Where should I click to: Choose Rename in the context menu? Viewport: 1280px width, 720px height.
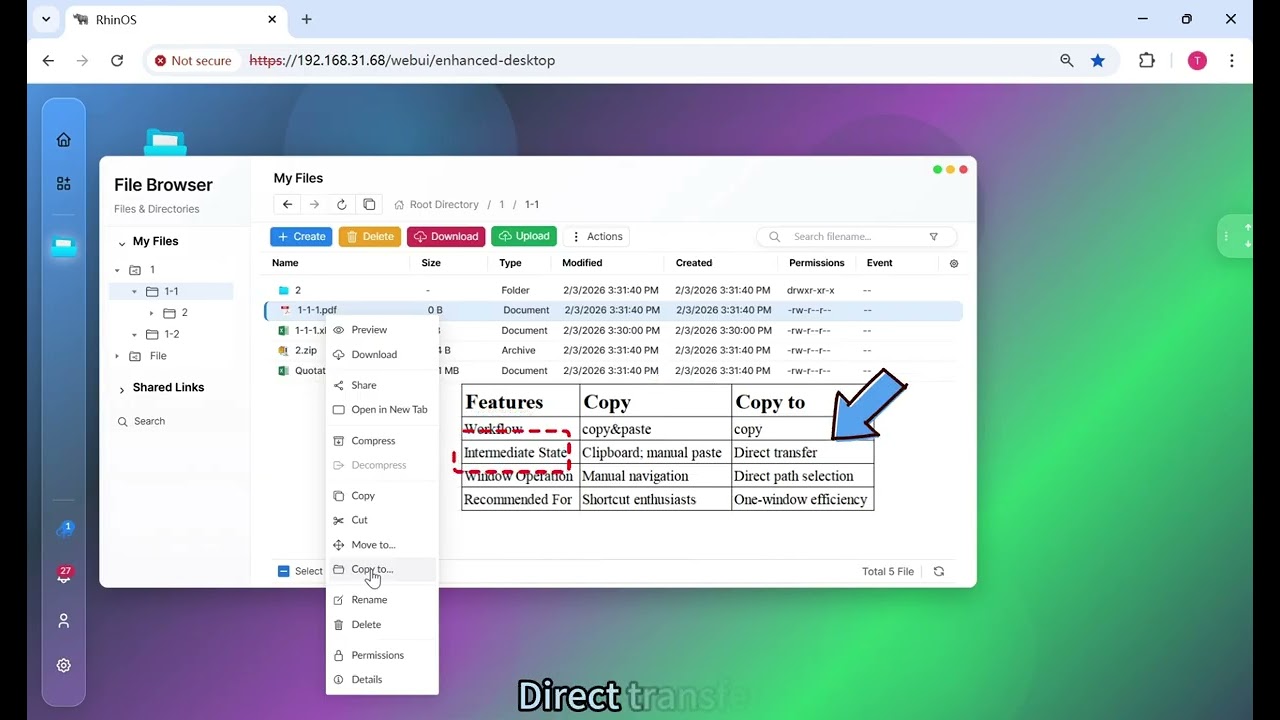coord(382,600)
